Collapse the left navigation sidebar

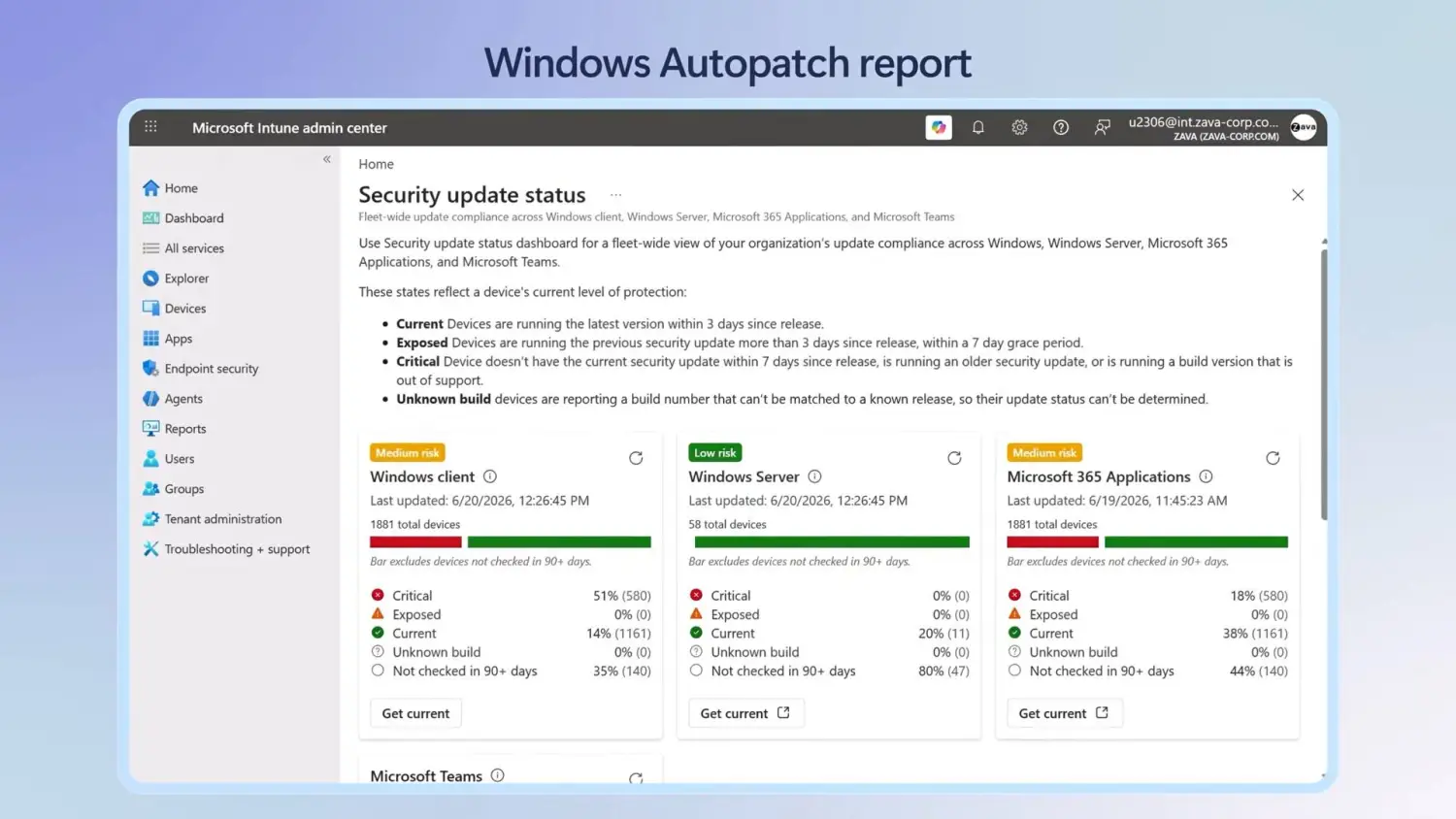[x=327, y=159]
